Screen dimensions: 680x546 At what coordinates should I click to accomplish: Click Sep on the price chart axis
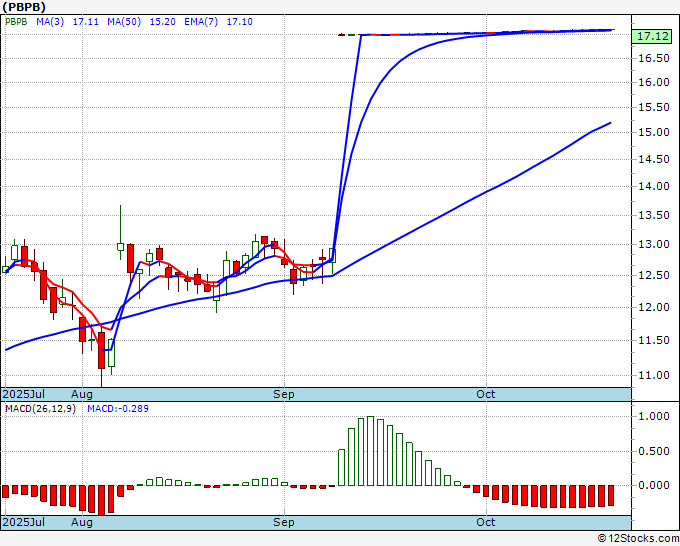click(x=284, y=395)
